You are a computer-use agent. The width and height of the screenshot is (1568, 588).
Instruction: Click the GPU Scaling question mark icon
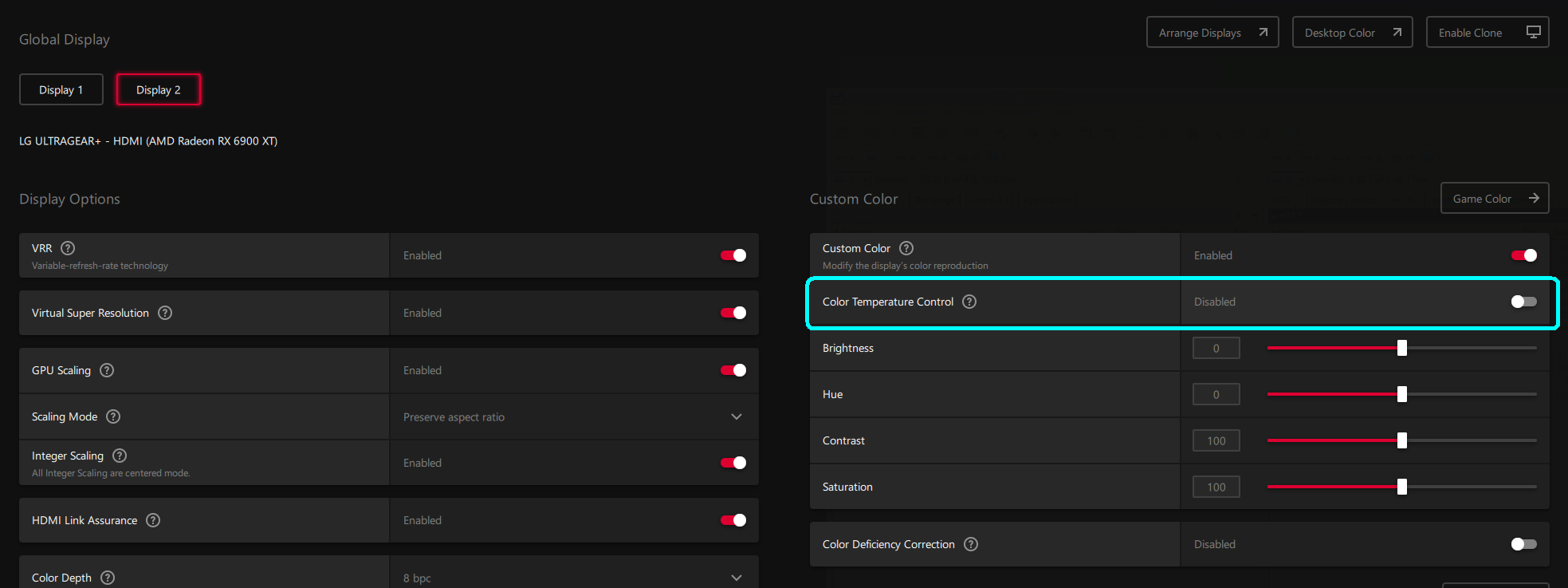(107, 370)
